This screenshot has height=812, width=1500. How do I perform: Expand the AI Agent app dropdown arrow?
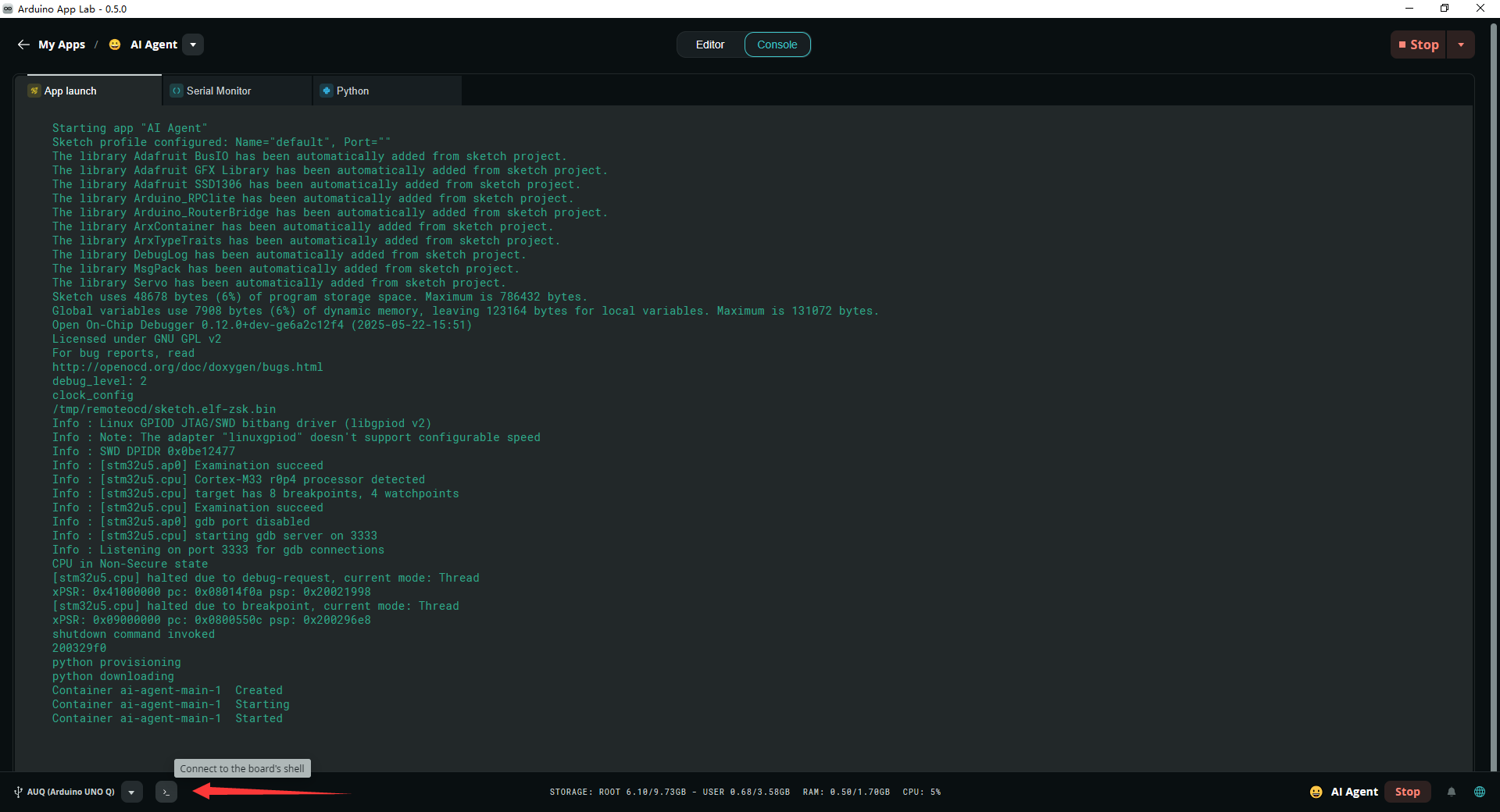pos(193,45)
